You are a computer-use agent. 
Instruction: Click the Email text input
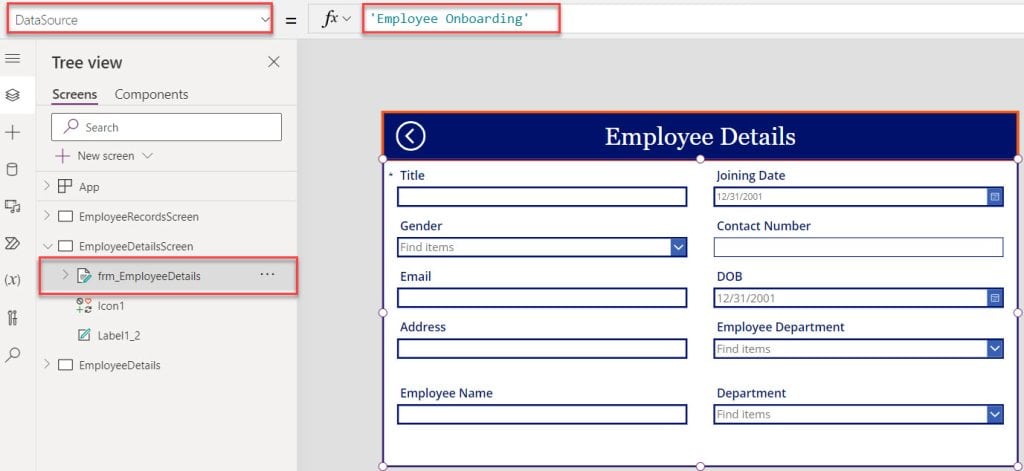click(542, 298)
